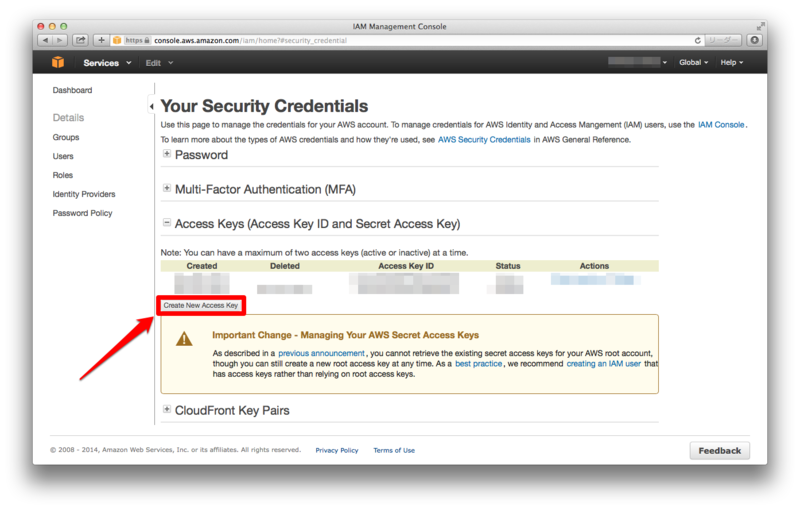800x510 pixels.
Task: Open the Help dropdown menu
Action: pos(732,62)
